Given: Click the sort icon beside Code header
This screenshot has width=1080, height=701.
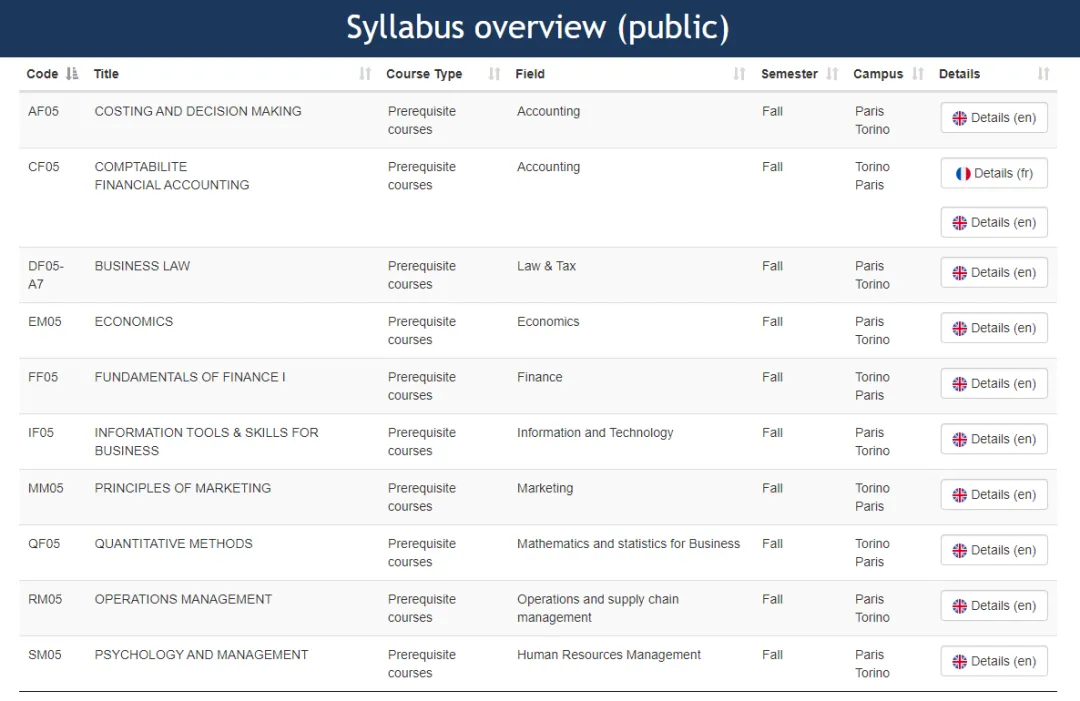Looking at the screenshot, I should (72, 74).
